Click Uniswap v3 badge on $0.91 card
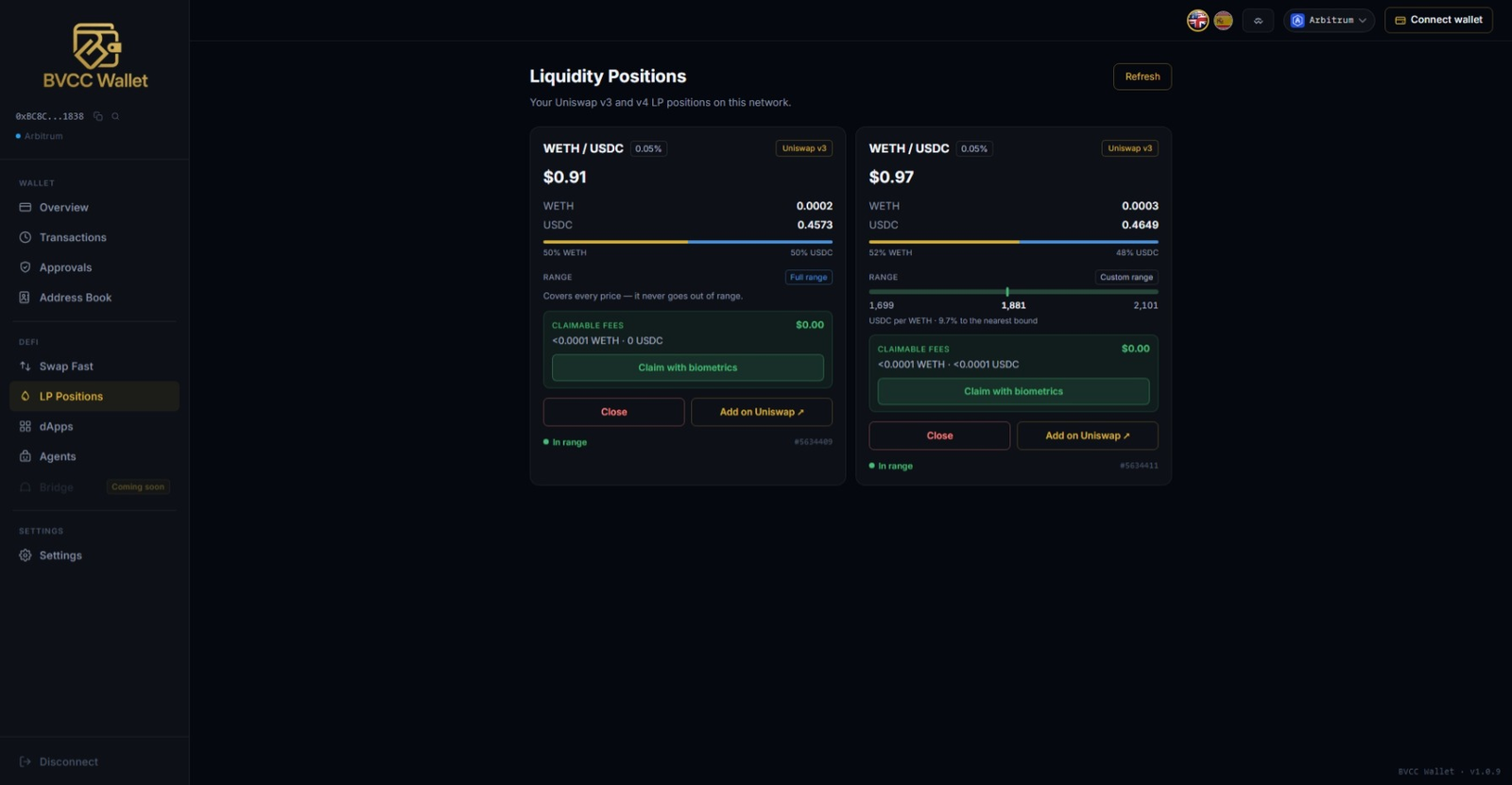1512x785 pixels. 804,148
